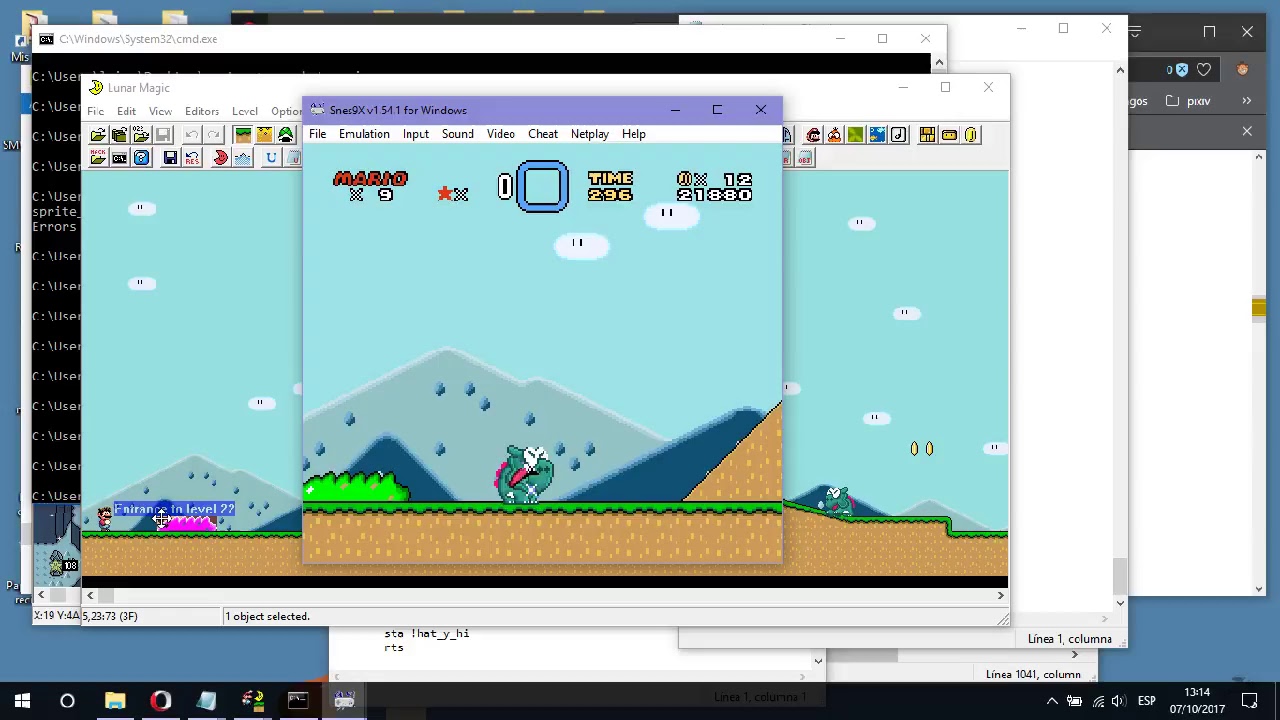Click the dark blue save floppy icon
Screen dimensions: 1280x720
[170, 158]
